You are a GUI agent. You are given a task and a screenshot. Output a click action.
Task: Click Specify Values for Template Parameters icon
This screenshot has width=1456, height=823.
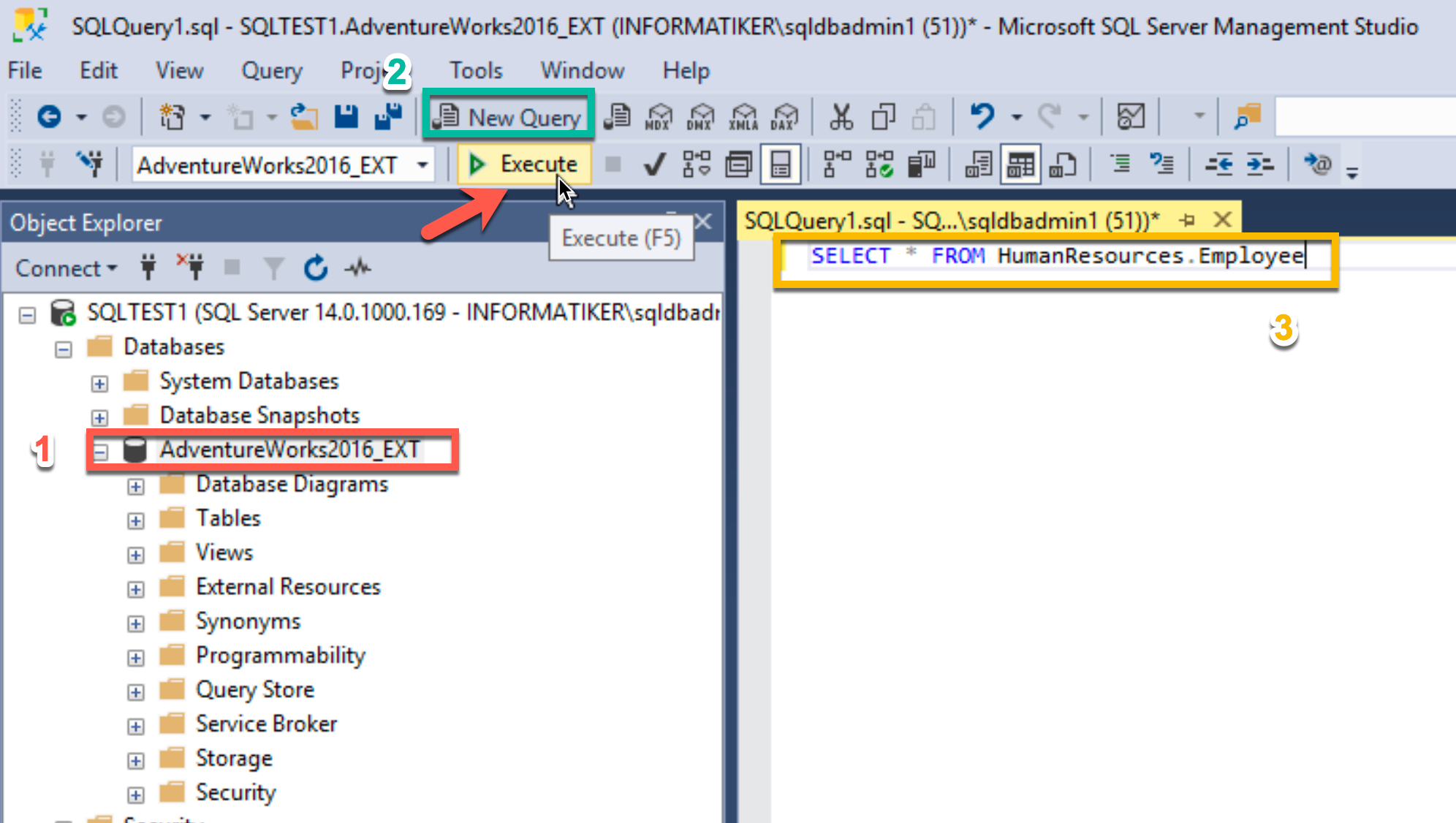(1317, 164)
